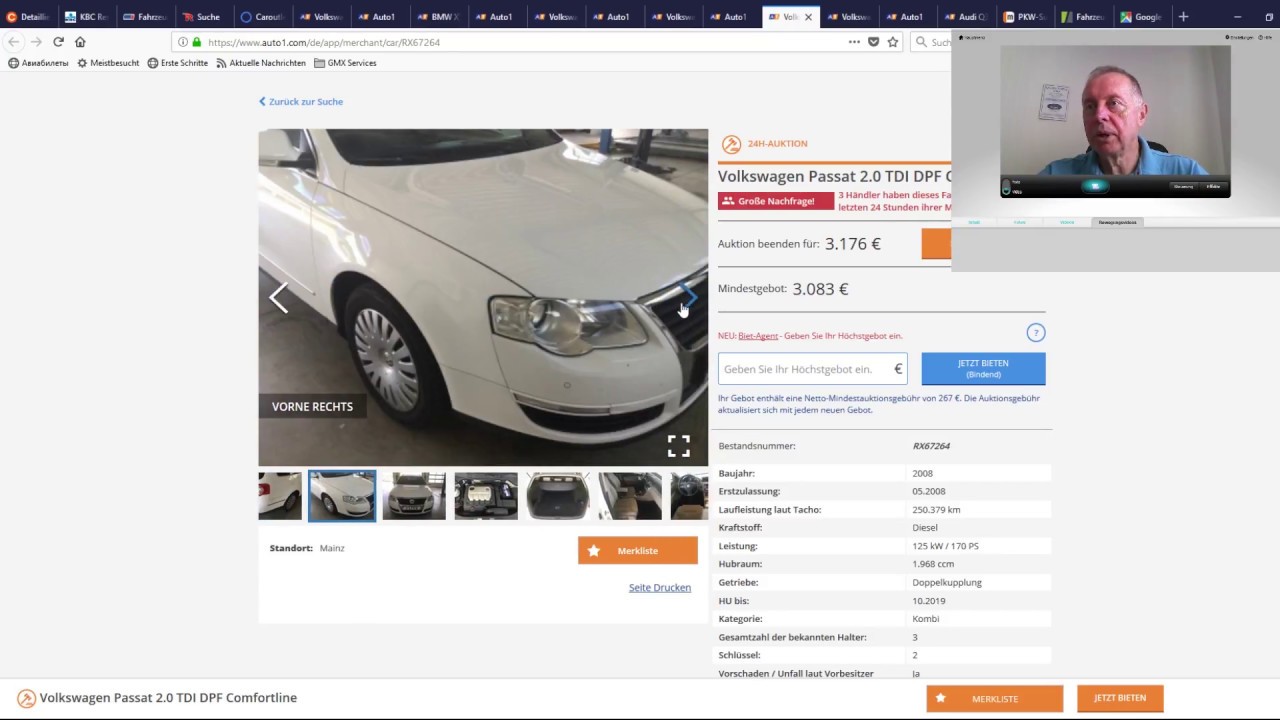Click the Standort value Mainz
Viewport: 1280px width, 720px height.
coord(332,548)
